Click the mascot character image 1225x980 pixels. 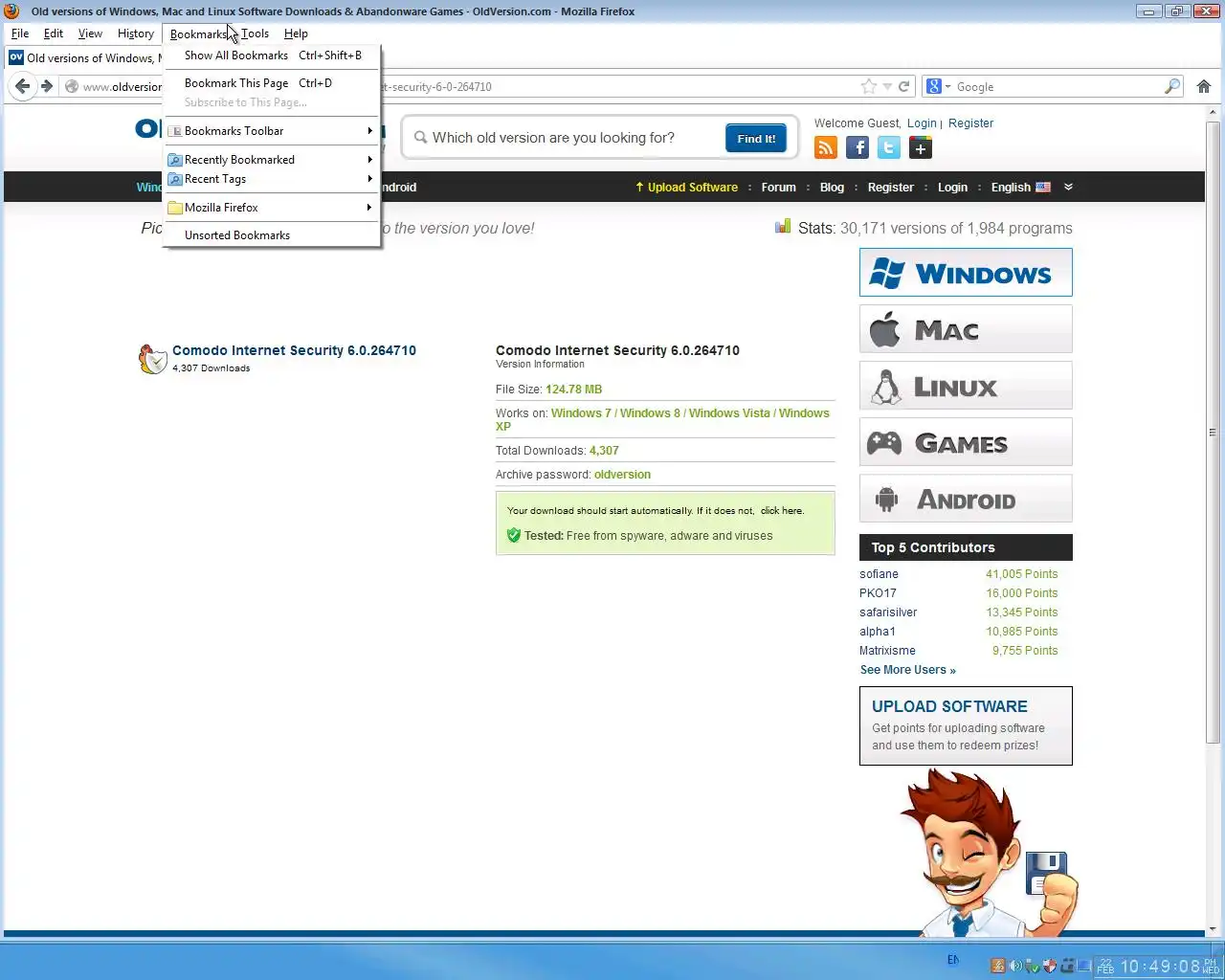click(x=989, y=854)
